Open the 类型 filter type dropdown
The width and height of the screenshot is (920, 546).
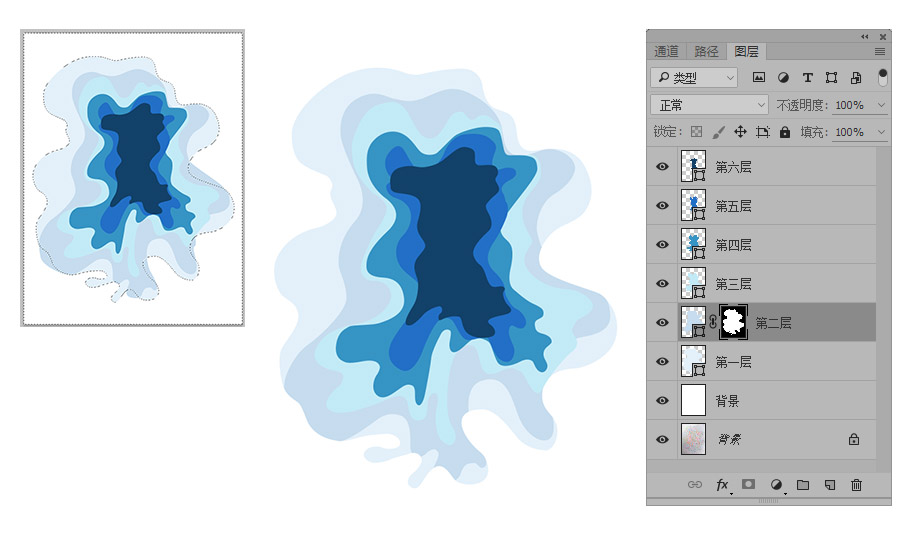point(694,77)
